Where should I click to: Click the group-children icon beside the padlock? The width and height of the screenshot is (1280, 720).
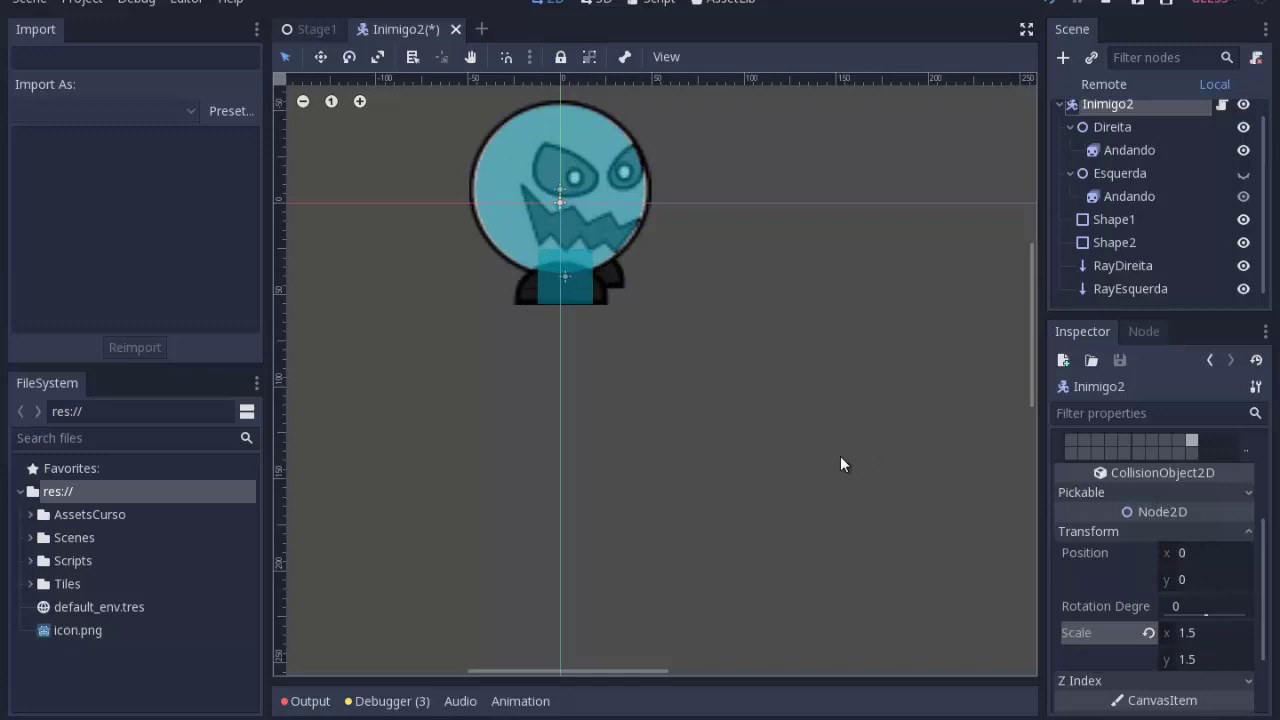589,57
